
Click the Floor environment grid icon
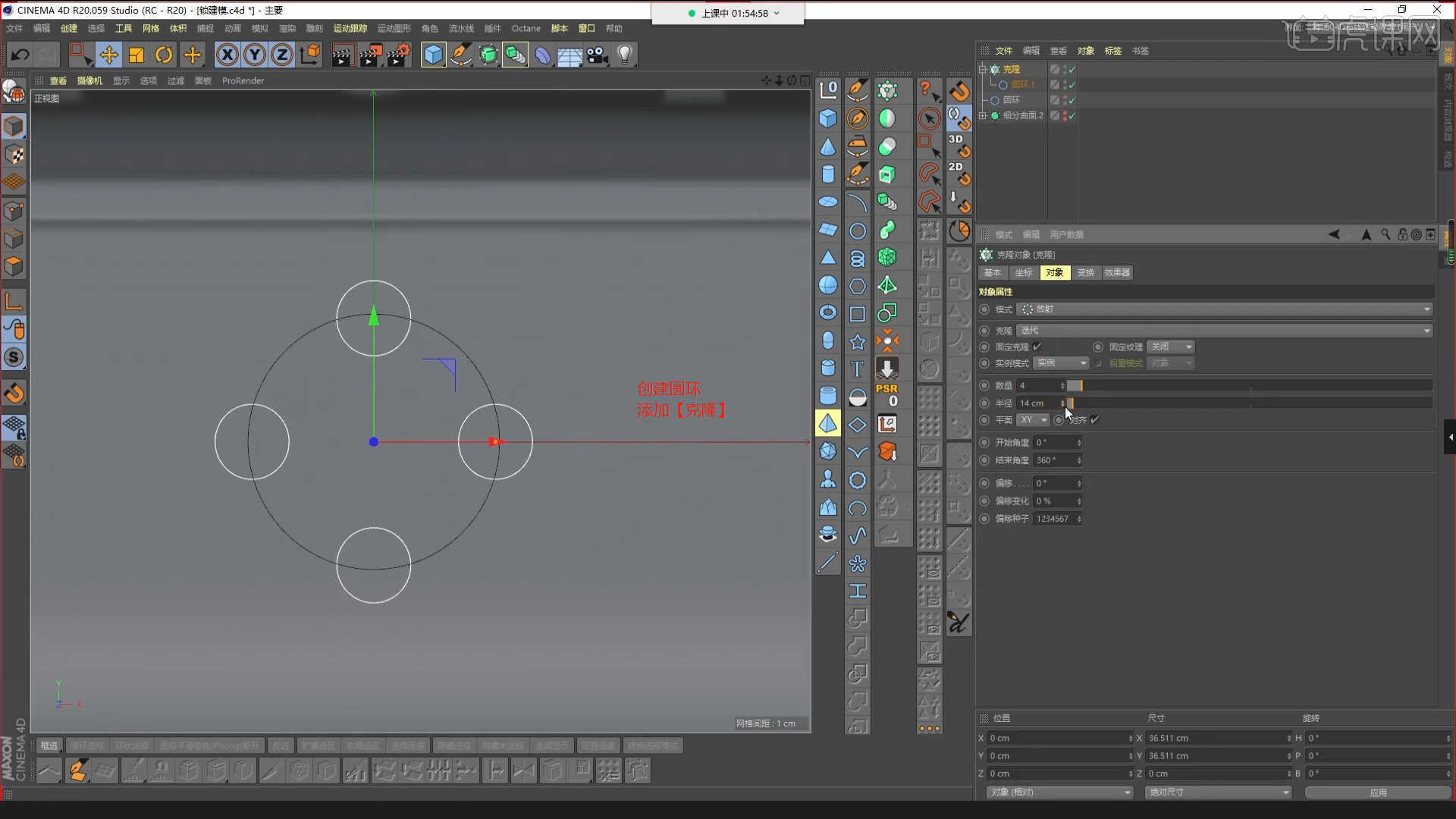click(570, 55)
